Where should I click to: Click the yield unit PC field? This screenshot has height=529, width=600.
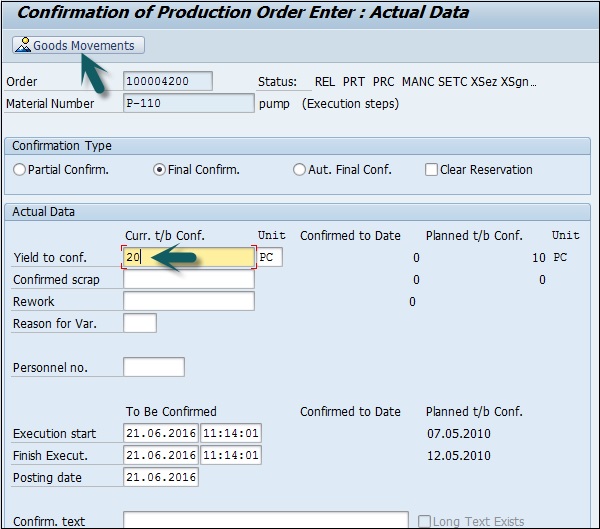[x=269, y=258]
